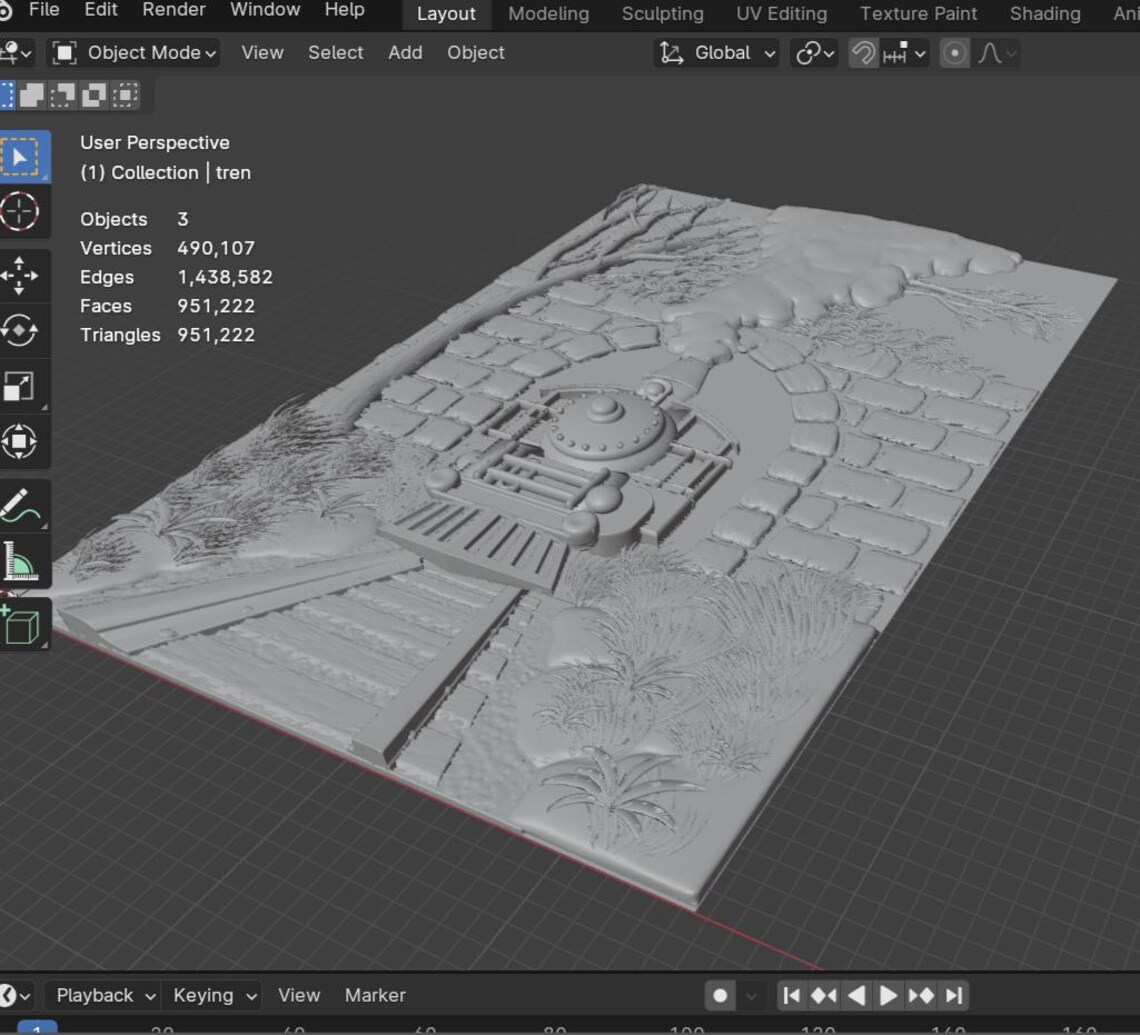The width and height of the screenshot is (1140, 1035).
Task: Jump to the previous keyframe
Action: pyautogui.click(x=824, y=995)
